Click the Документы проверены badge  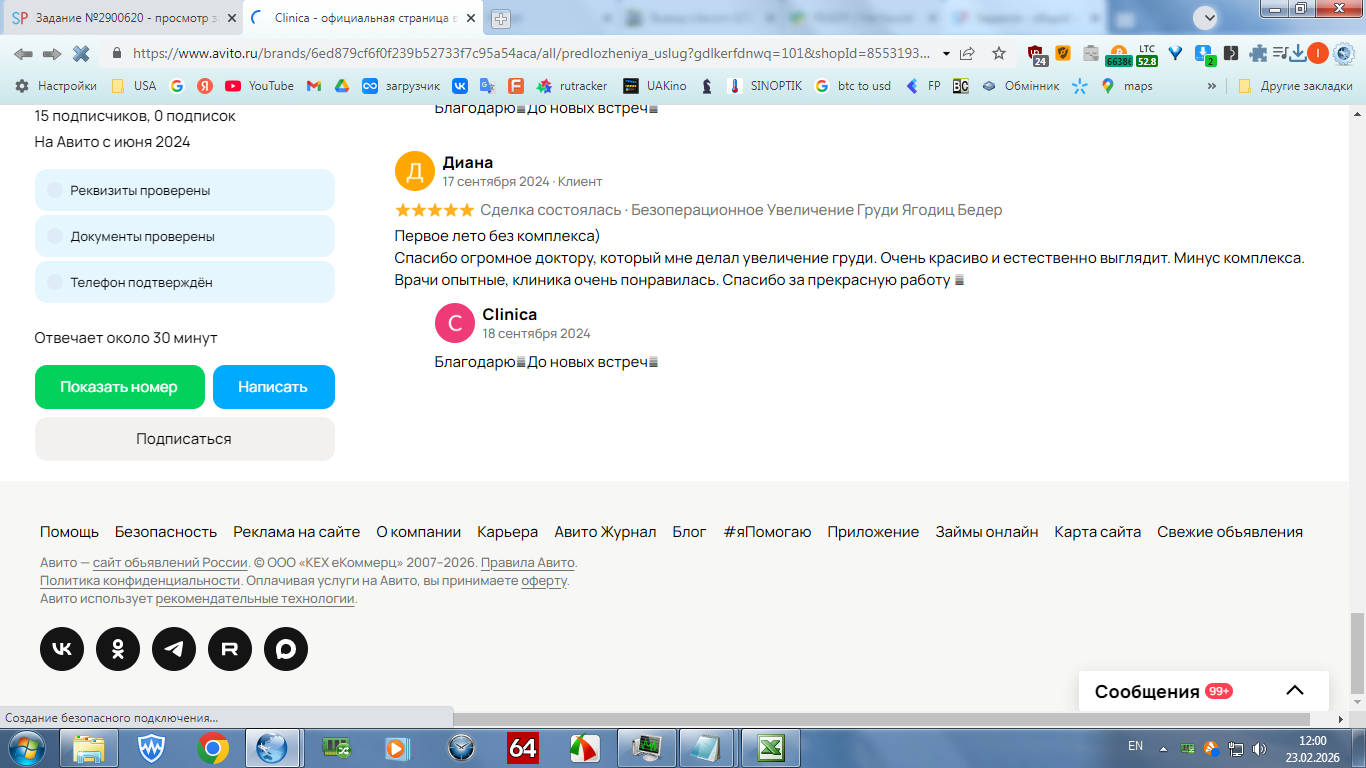click(185, 236)
